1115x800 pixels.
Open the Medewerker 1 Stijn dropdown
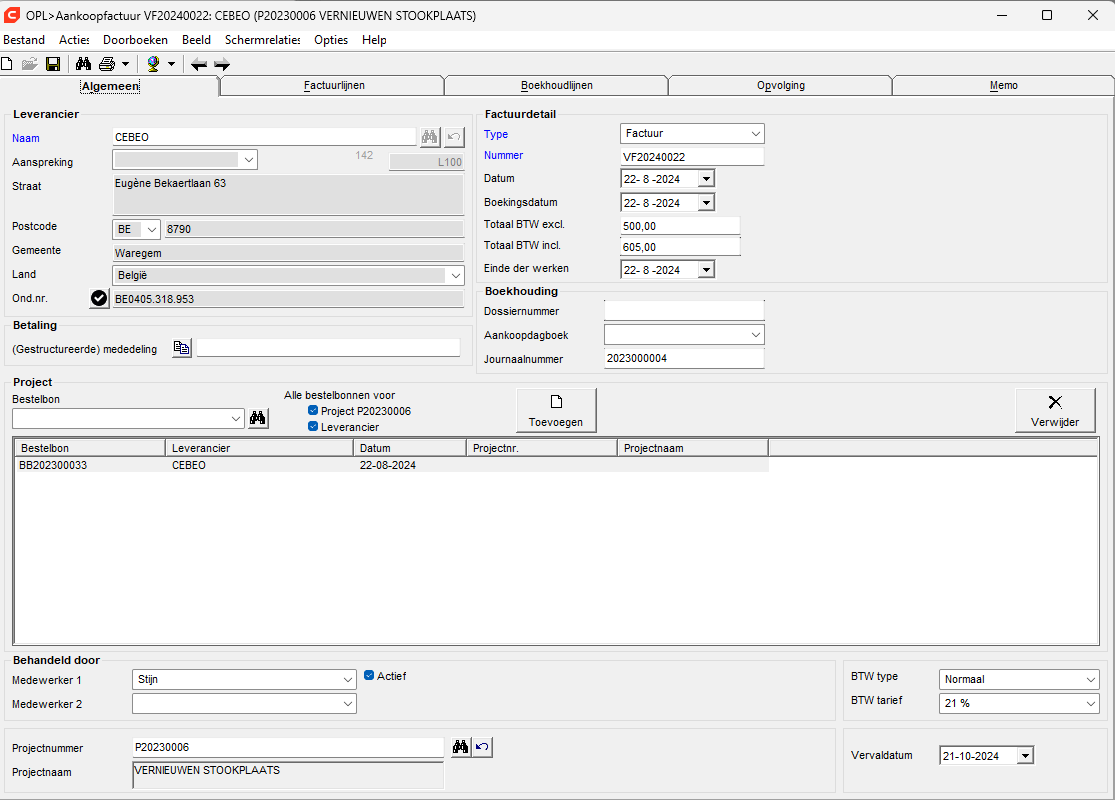tap(348, 680)
